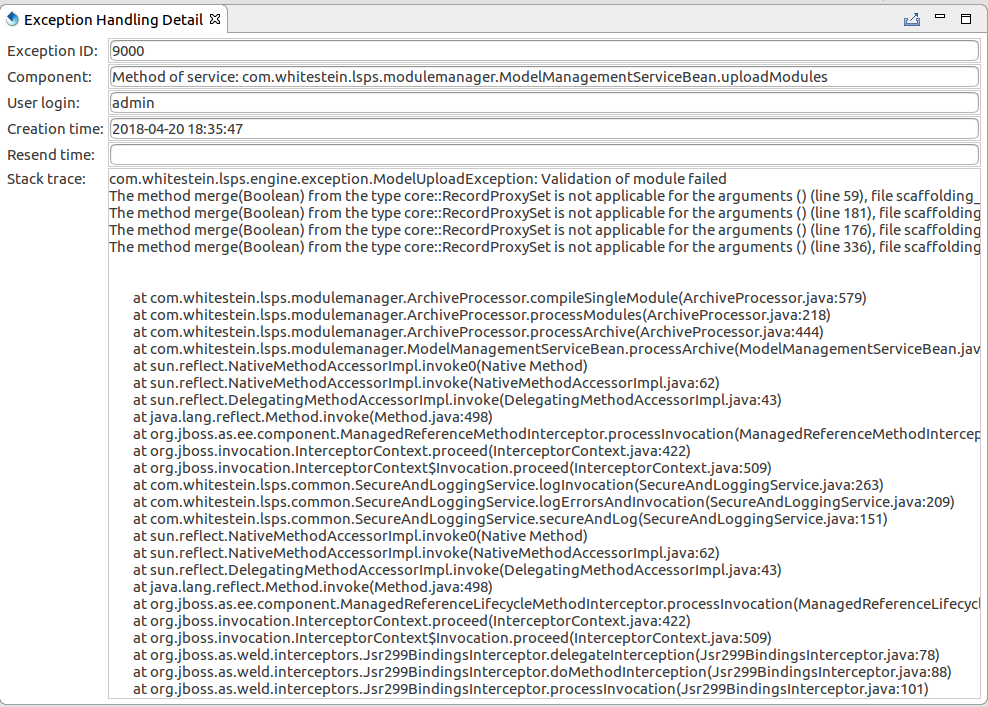The width and height of the screenshot is (988, 707).
Task: Click the merge(Boolean) error for line 176
Action: [x=544, y=230]
